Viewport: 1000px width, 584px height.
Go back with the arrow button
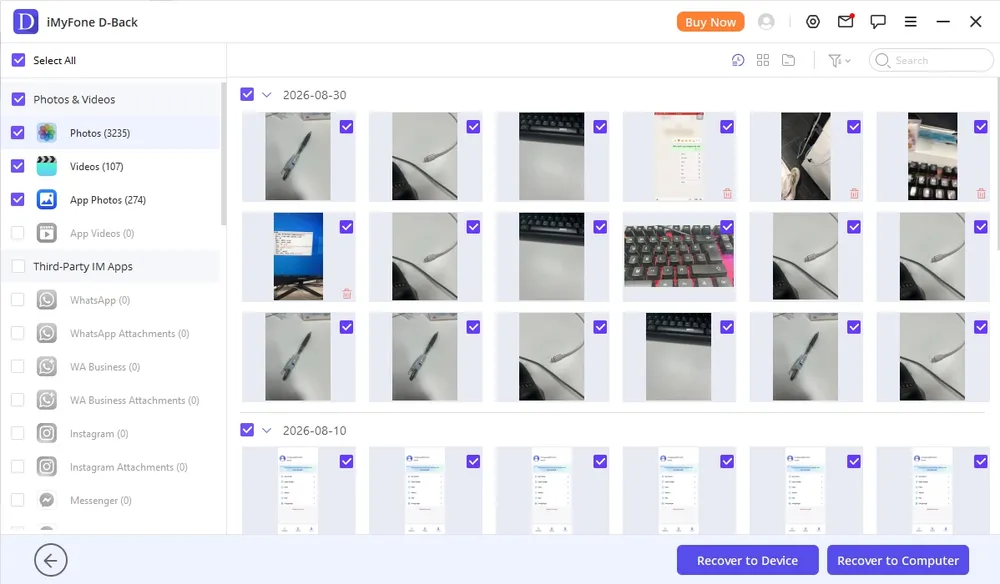click(50, 560)
